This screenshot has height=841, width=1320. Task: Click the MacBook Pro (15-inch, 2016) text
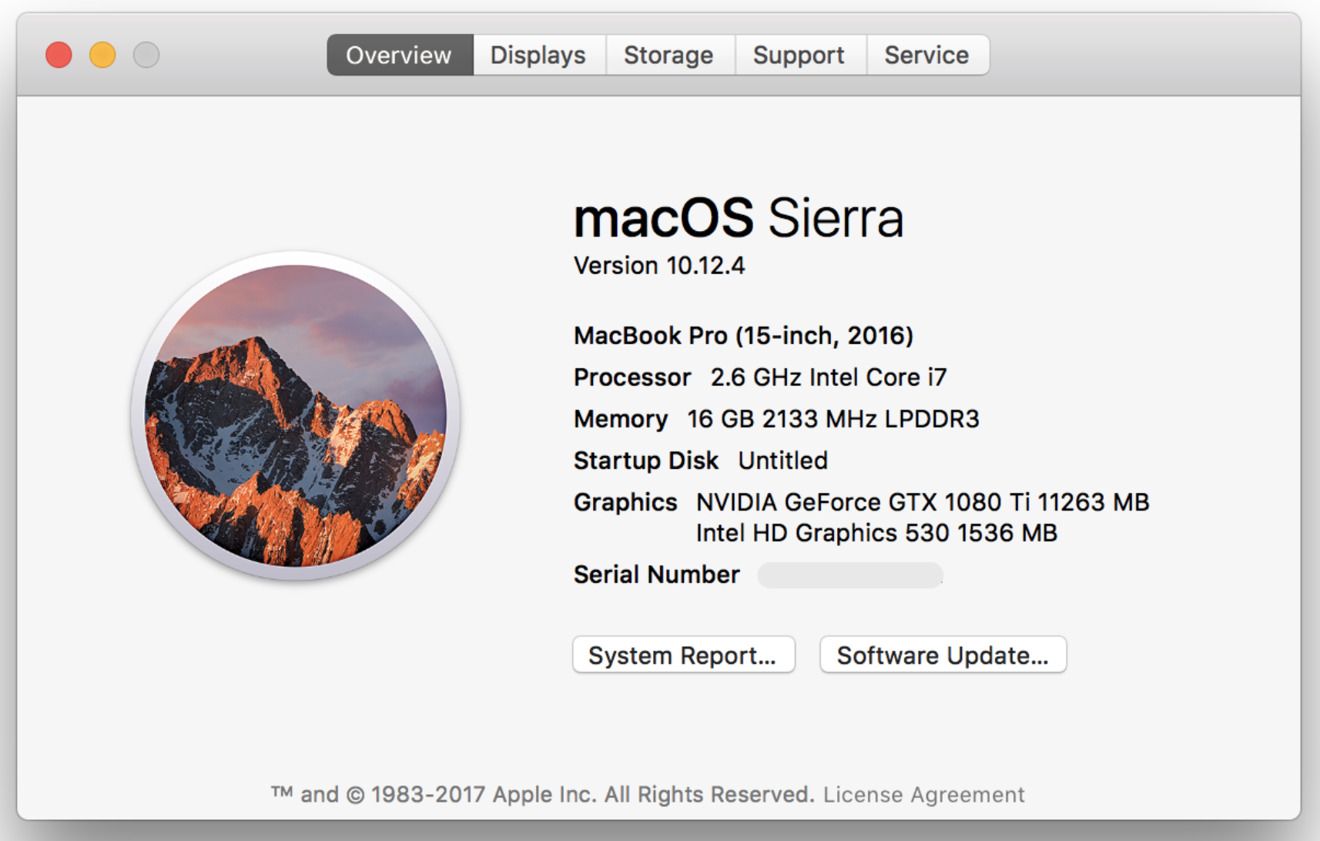click(x=743, y=336)
